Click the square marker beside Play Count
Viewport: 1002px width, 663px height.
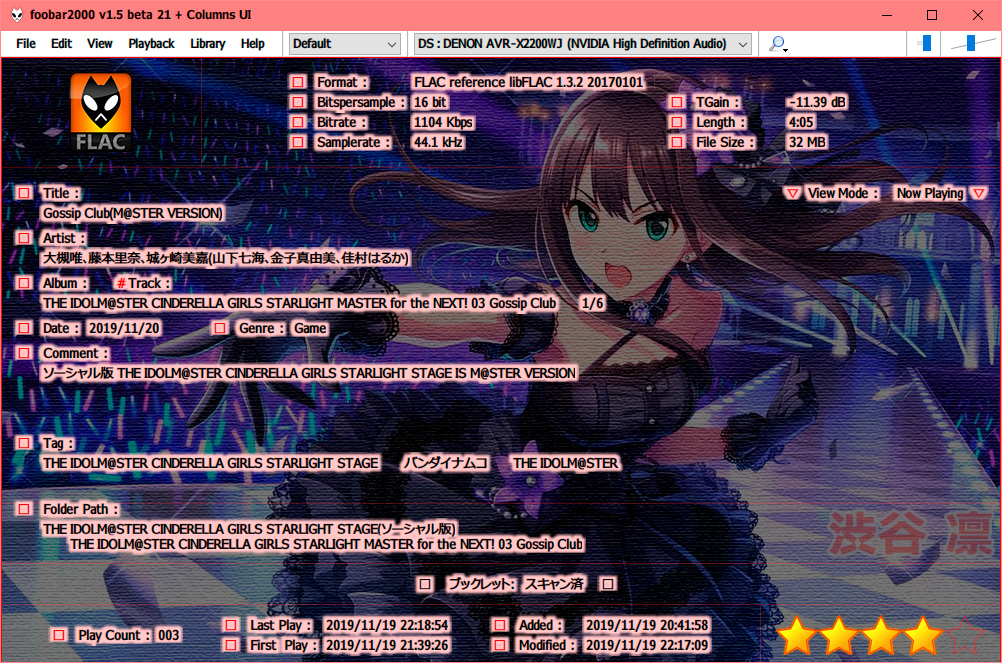[59, 635]
